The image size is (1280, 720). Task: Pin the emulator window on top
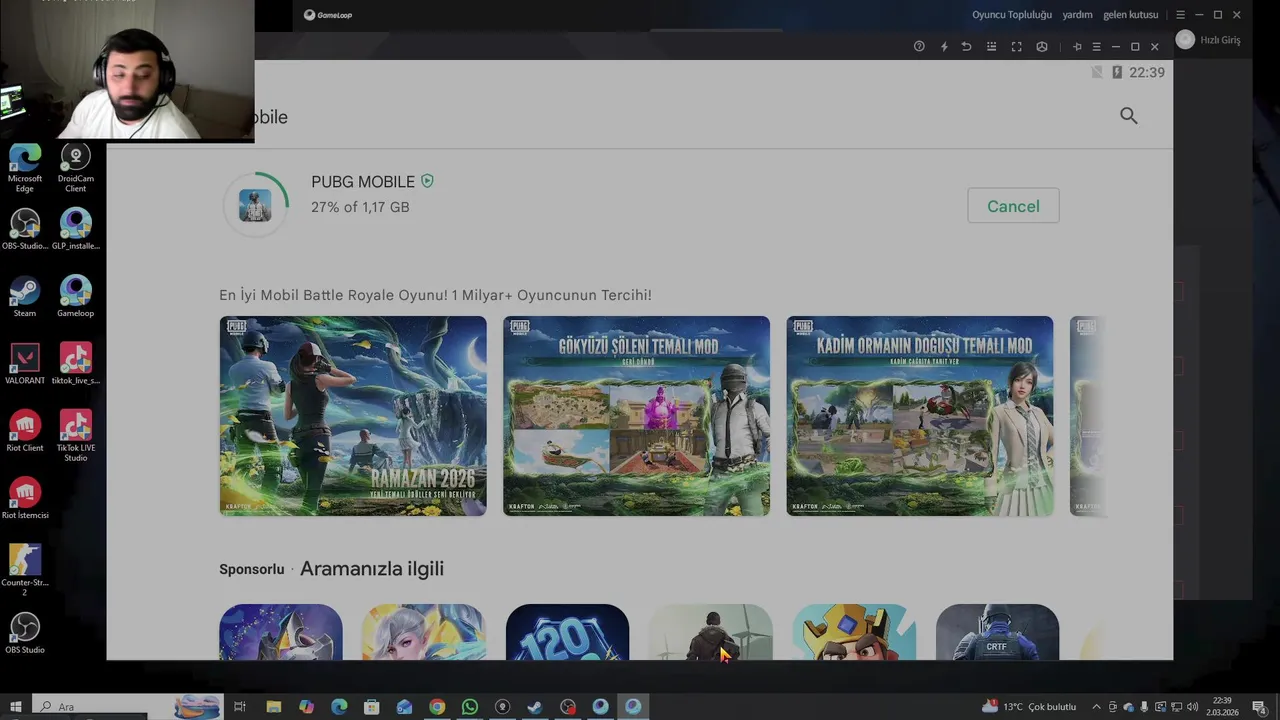pyautogui.click(x=1077, y=47)
